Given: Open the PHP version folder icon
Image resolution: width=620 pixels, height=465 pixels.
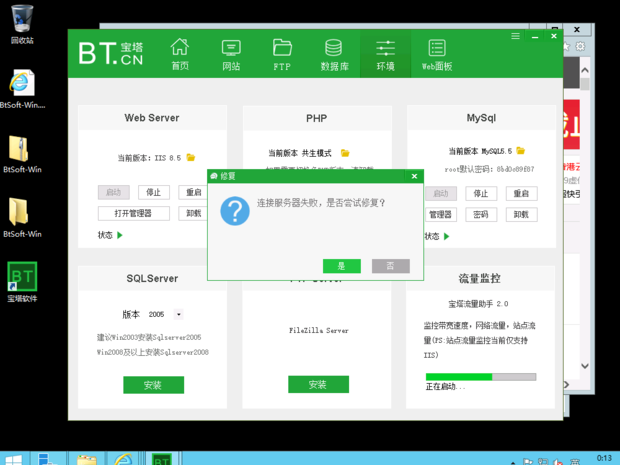Looking at the screenshot, I should click(345, 153).
